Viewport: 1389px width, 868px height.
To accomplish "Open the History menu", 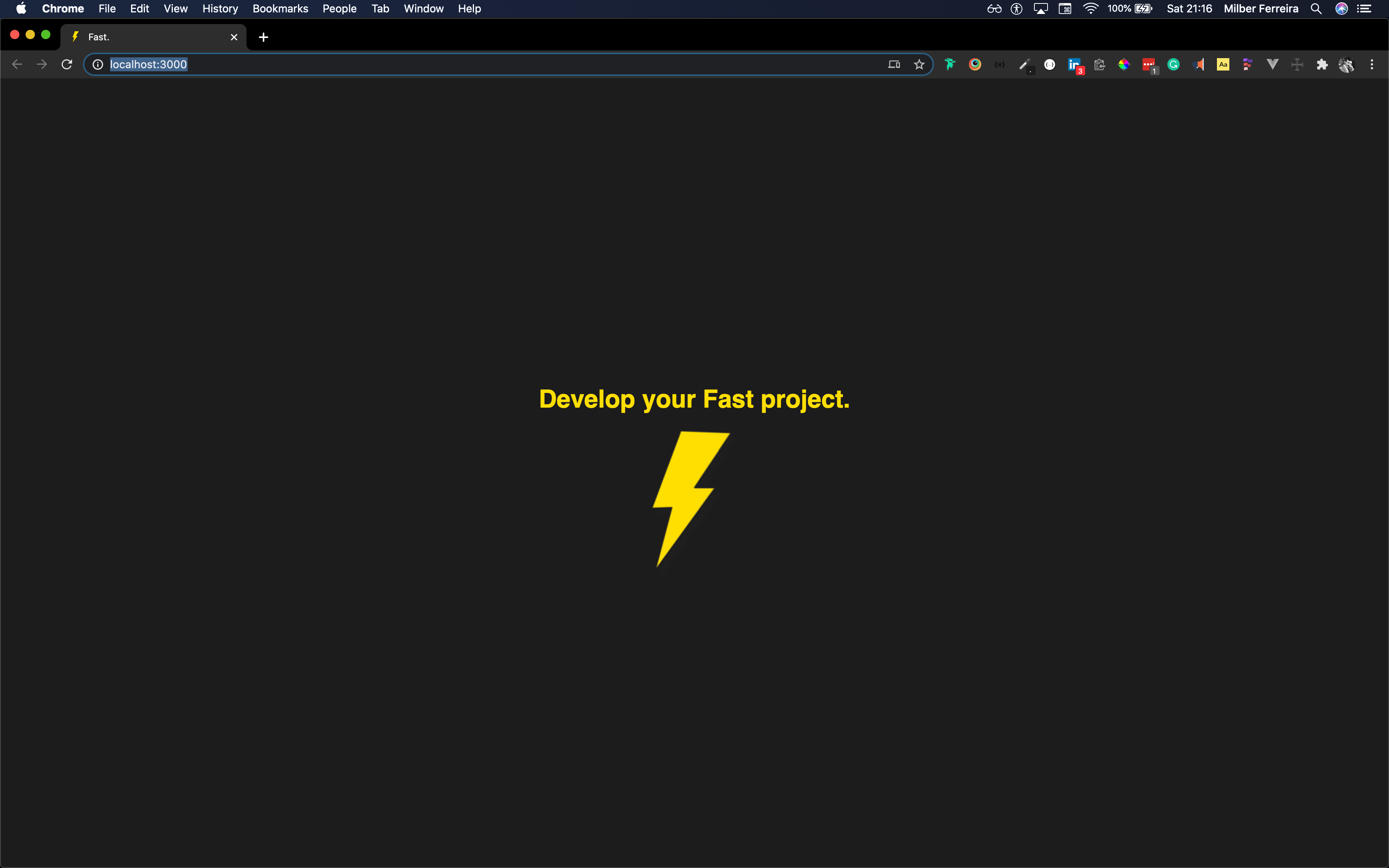I will coord(220,9).
